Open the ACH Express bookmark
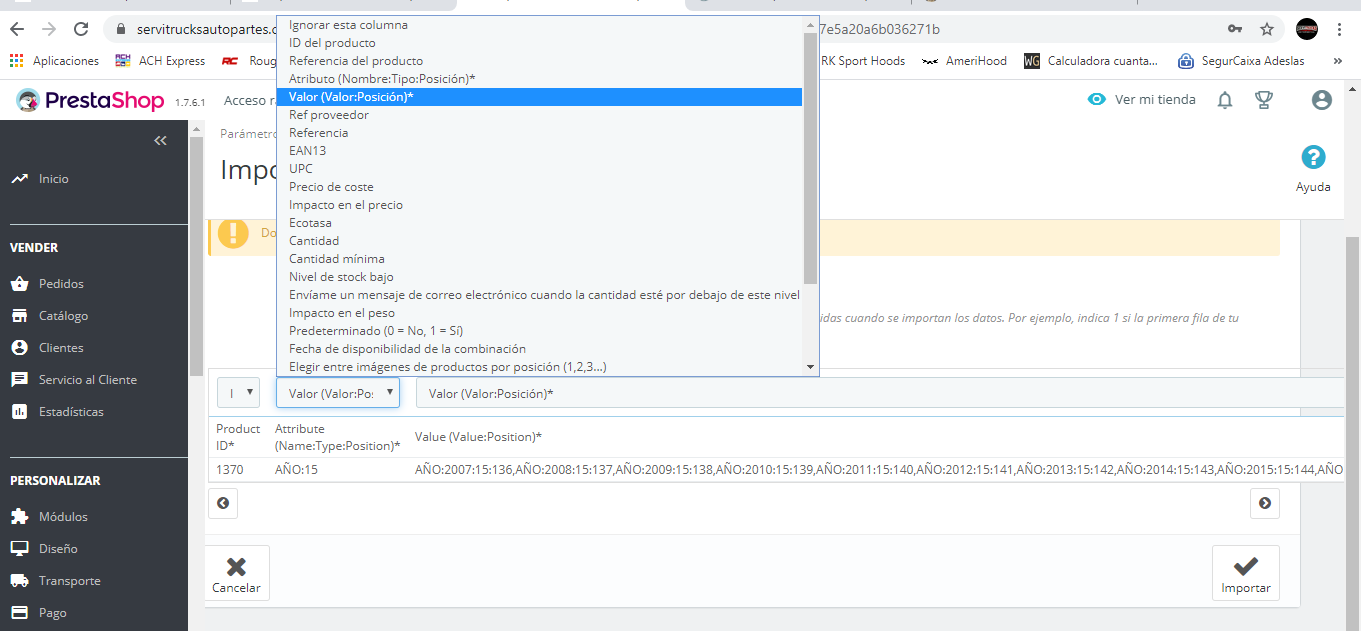Viewport: 1361px width, 631px height. tap(161, 61)
